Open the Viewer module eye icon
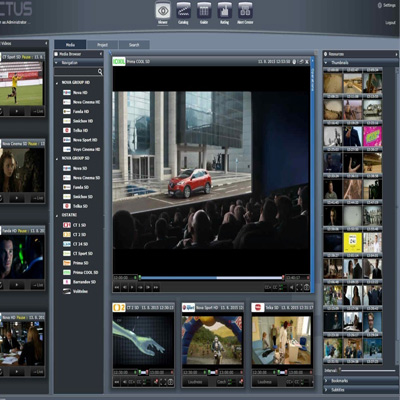400x400 pixels. click(163, 11)
